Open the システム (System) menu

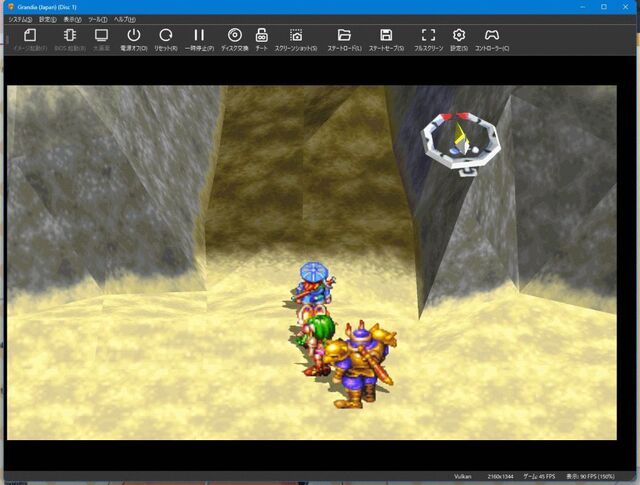[x=20, y=20]
